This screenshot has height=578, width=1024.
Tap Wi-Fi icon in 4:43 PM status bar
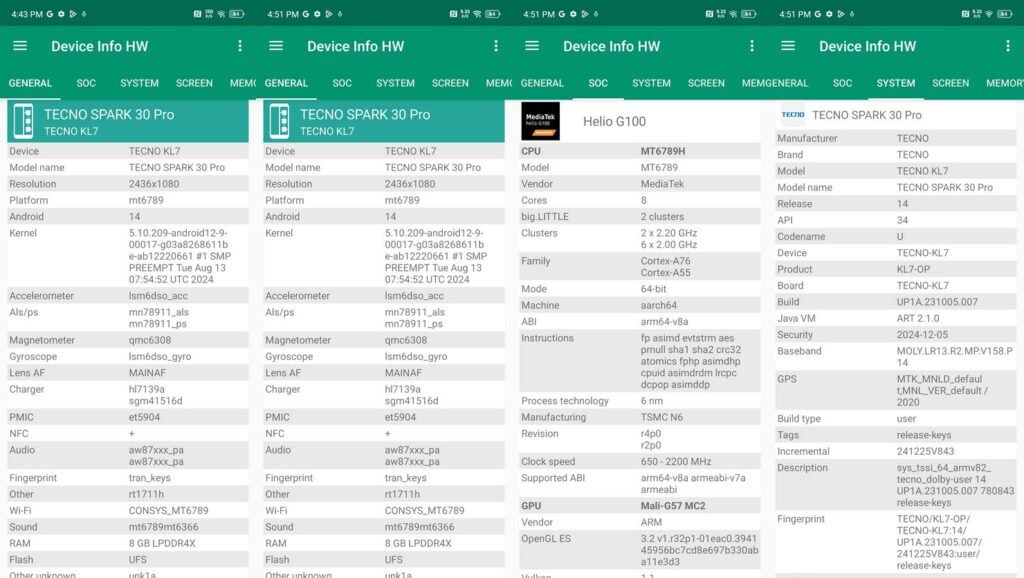click(x=221, y=14)
